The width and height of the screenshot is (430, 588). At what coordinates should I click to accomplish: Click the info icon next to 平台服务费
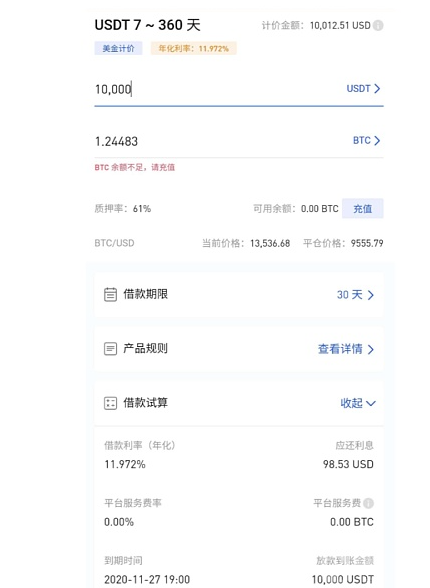point(369,503)
